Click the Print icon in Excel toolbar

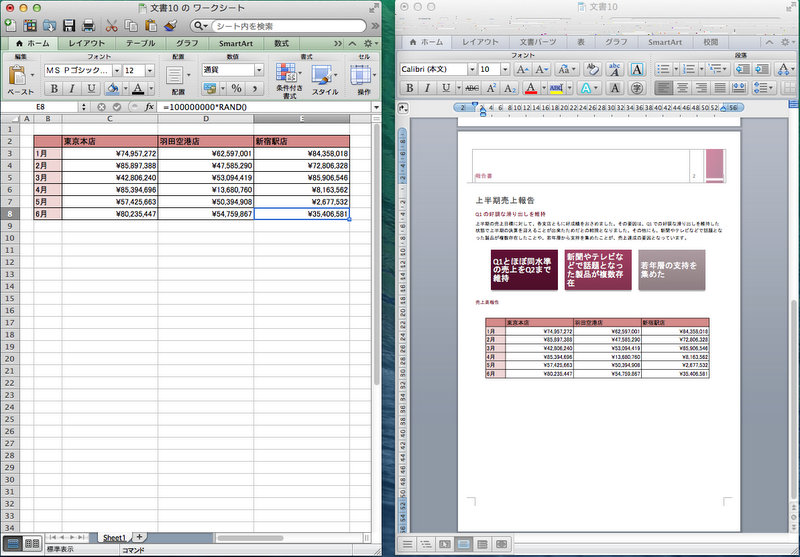click(x=88, y=25)
